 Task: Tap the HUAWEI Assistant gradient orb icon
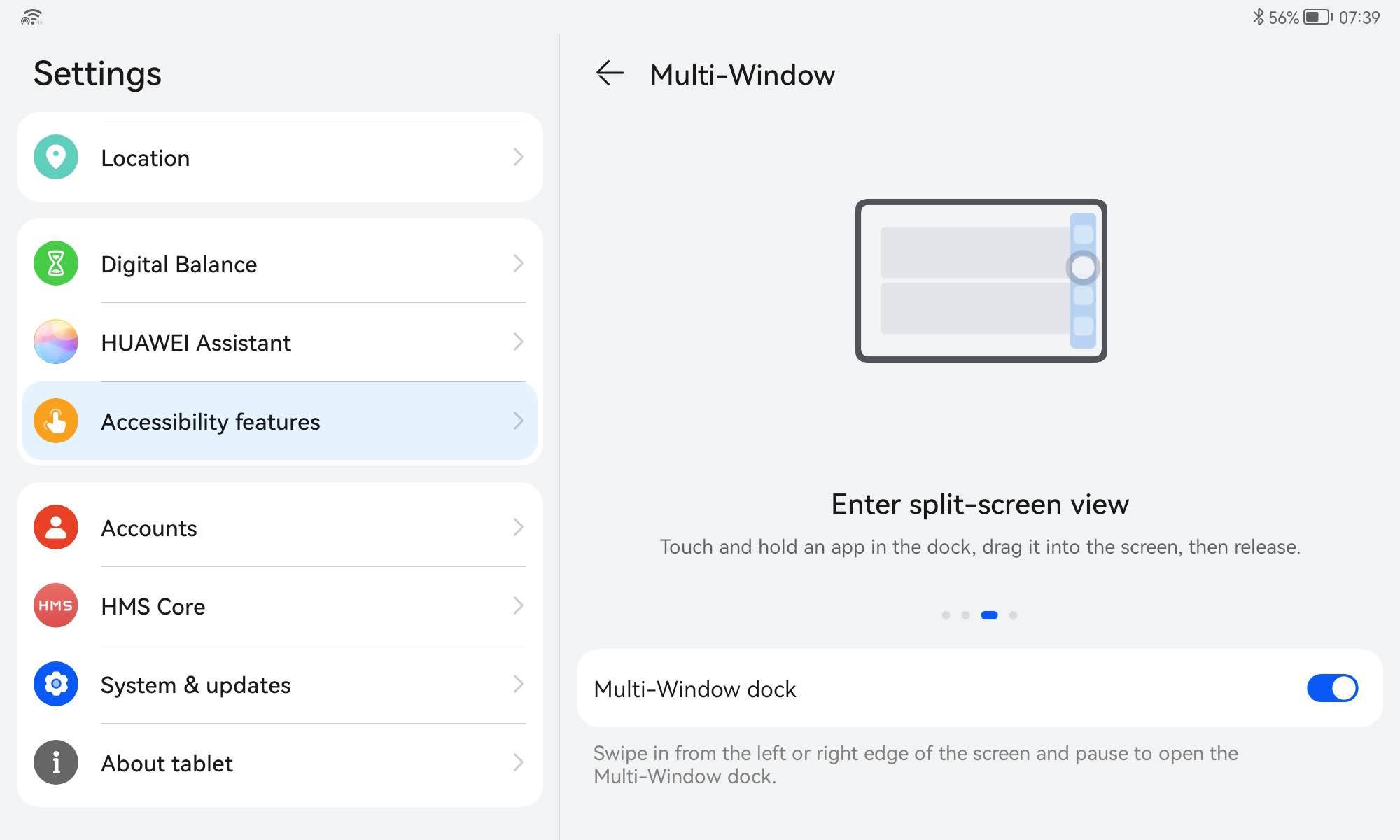tap(56, 342)
